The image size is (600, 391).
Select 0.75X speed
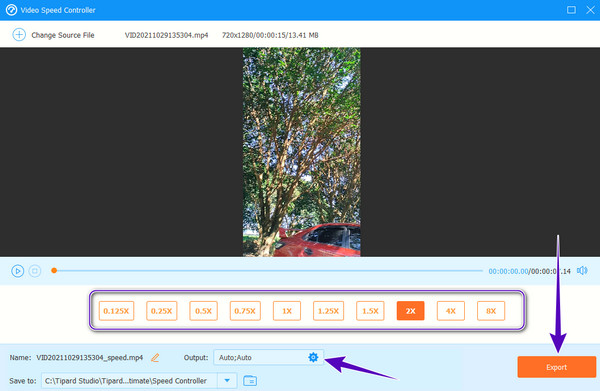245,311
